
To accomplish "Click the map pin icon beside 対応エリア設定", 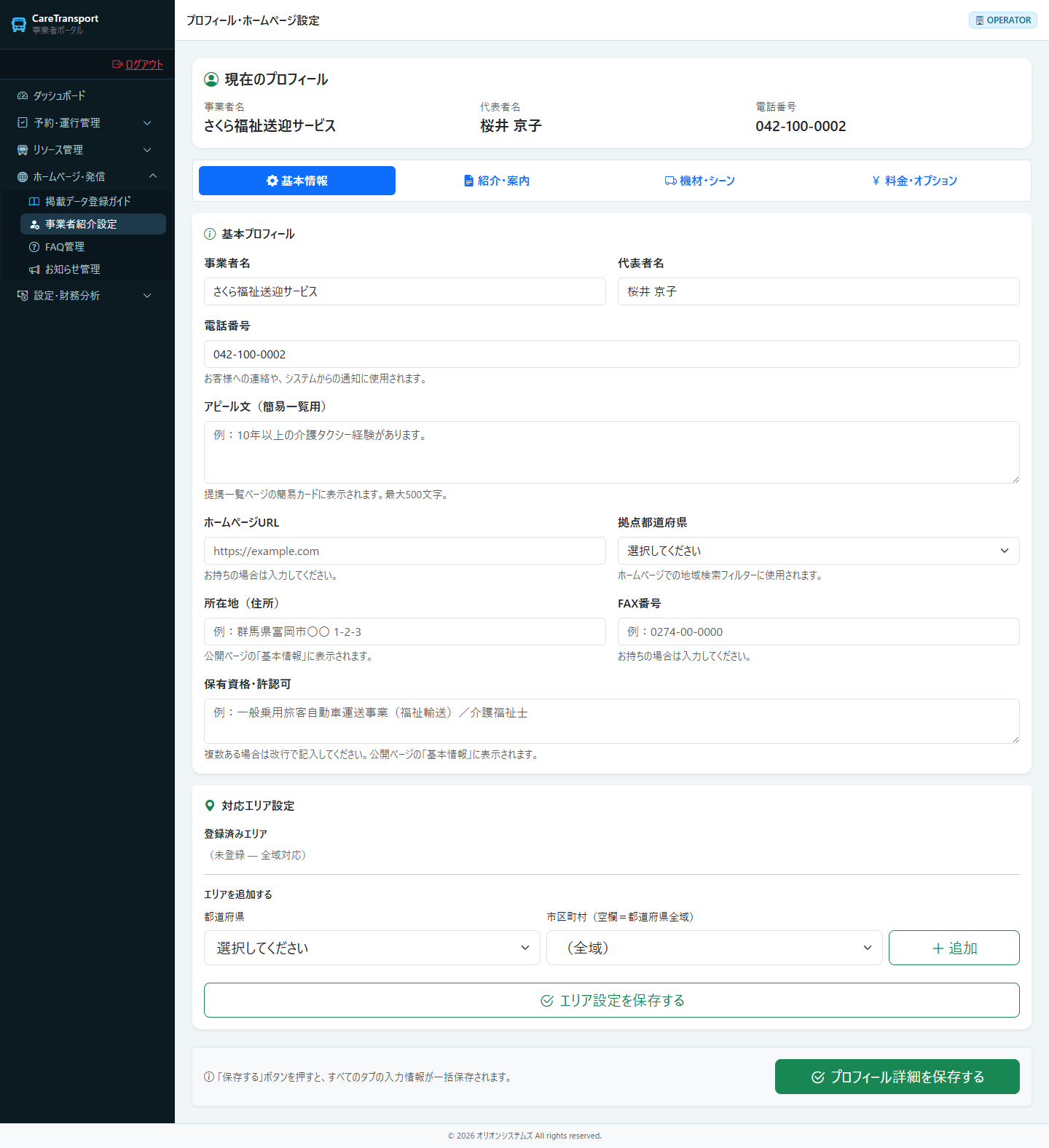I will (x=210, y=806).
